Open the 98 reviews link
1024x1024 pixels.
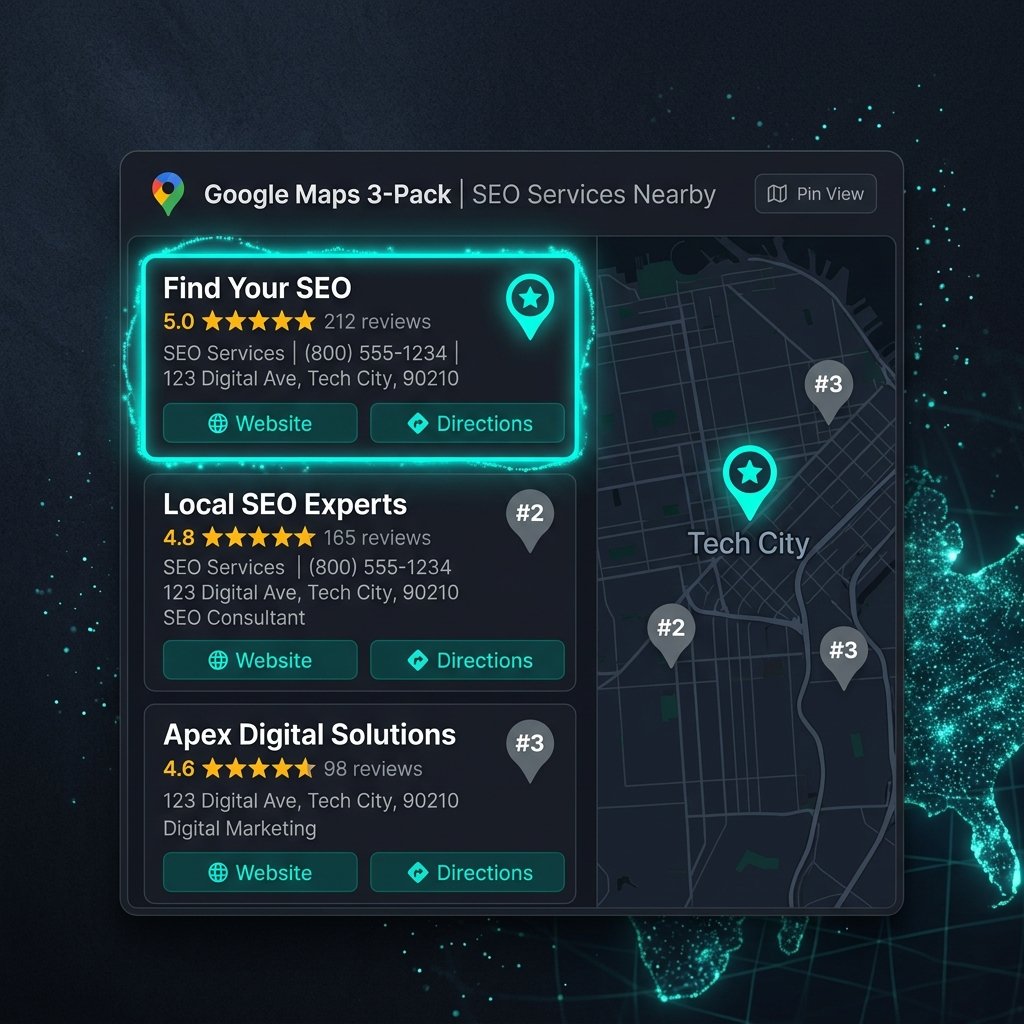[373, 769]
